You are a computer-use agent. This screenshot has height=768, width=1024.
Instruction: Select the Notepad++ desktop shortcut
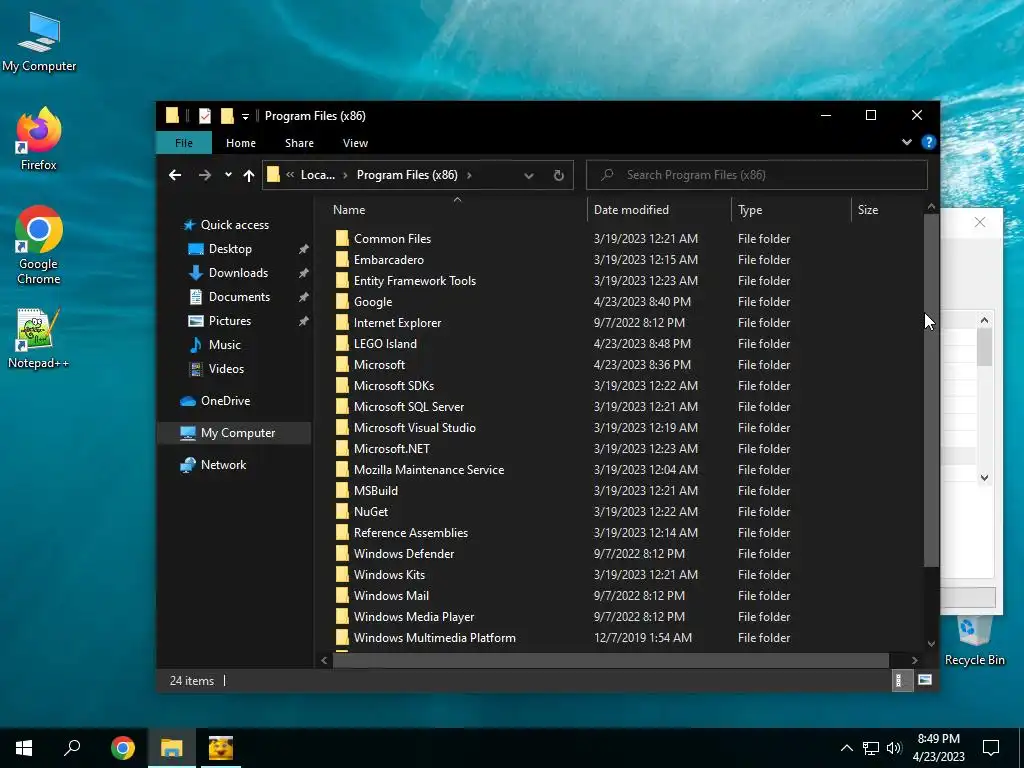click(39, 338)
